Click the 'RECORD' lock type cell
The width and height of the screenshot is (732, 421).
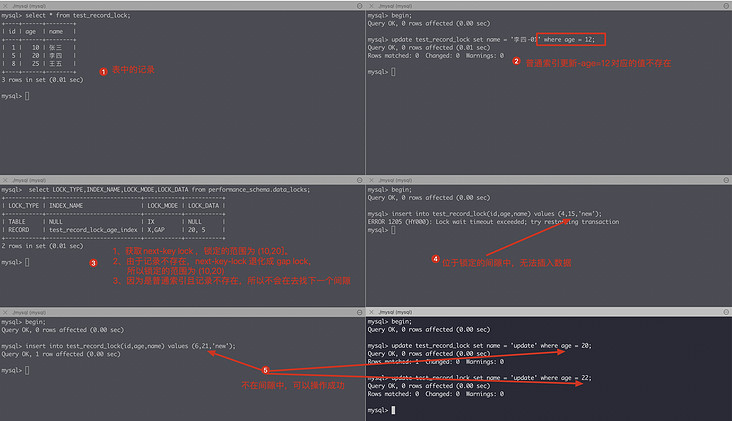19,230
